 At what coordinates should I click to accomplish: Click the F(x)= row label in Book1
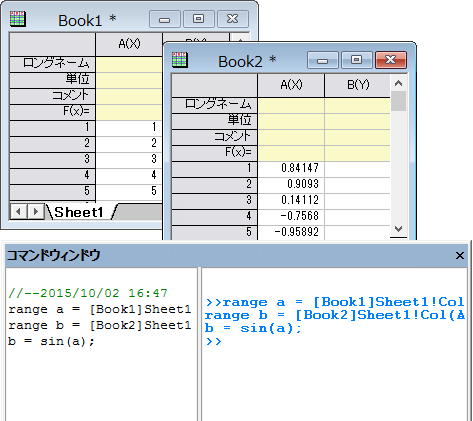point(53,112)
